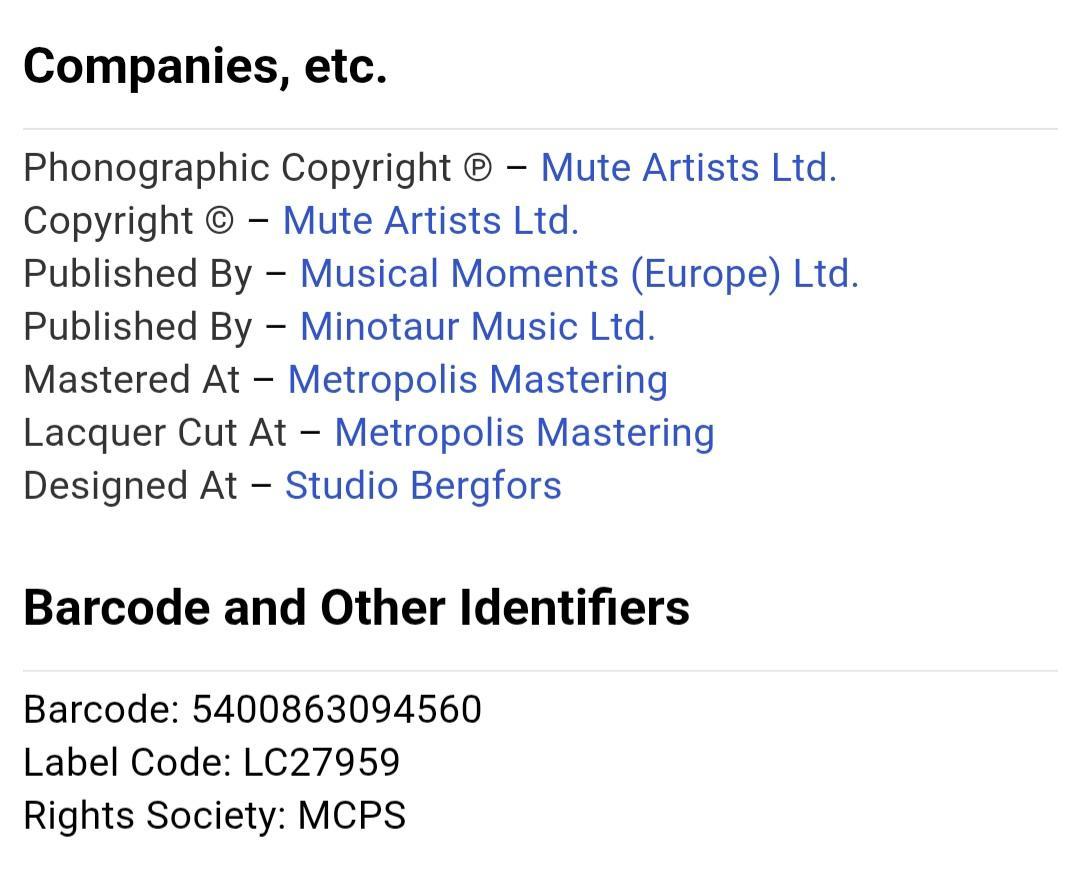
Task: Visit the Minotaur Music Ltd. publisher link
Action: point(477,327)
